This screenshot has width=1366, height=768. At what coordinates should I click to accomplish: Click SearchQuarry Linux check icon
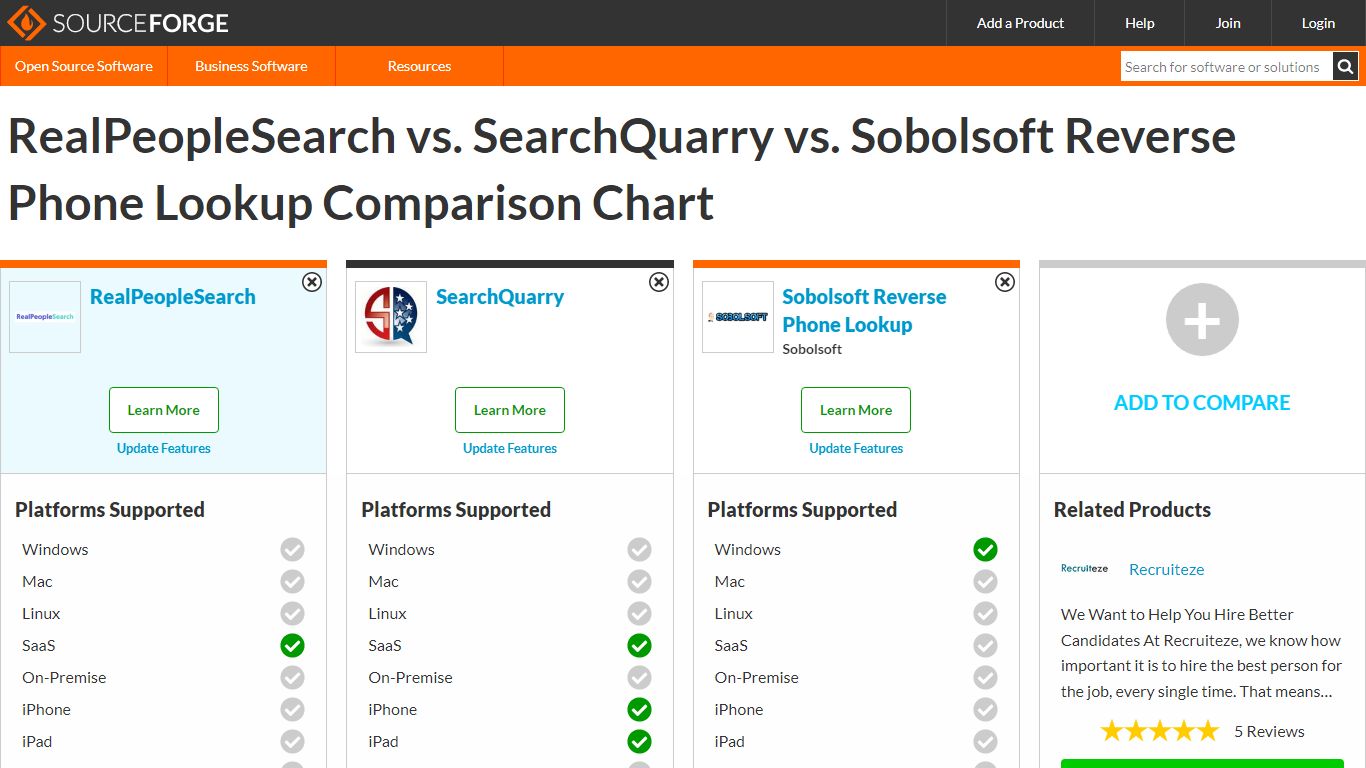click(x=639, y=613)
